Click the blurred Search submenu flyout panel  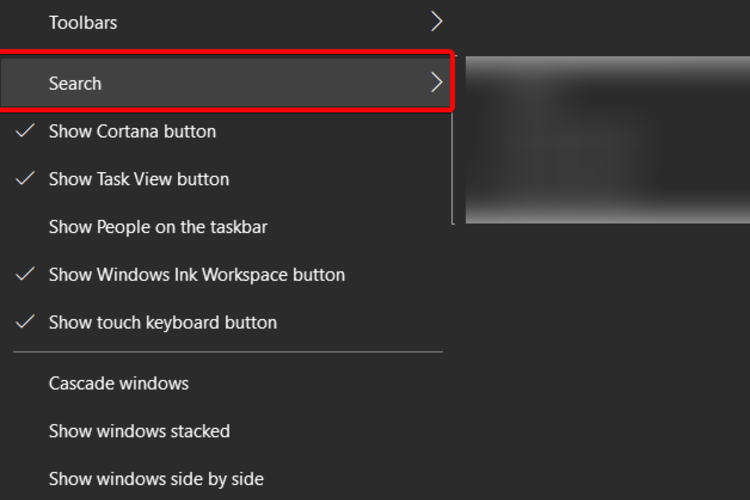[x=607, y=140]
